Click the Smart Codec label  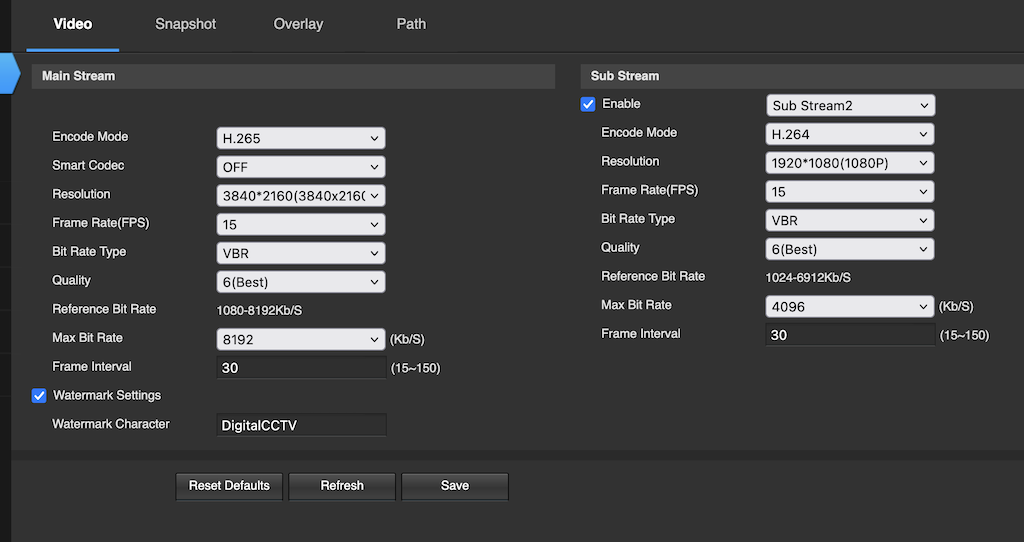88,166
